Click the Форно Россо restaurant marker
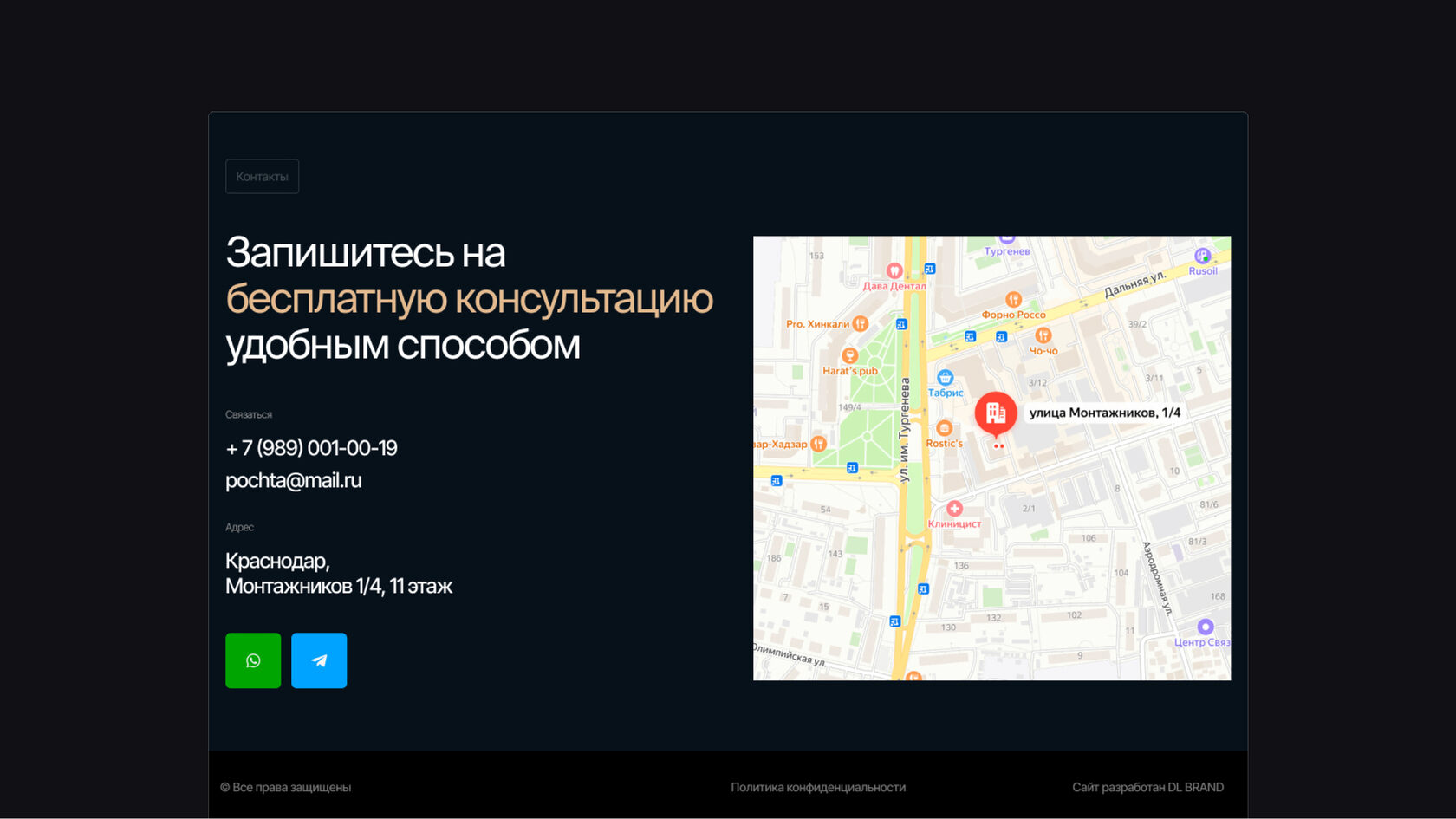The height and width of the screenshot is (819, 1456). (x=1013, y=300)
